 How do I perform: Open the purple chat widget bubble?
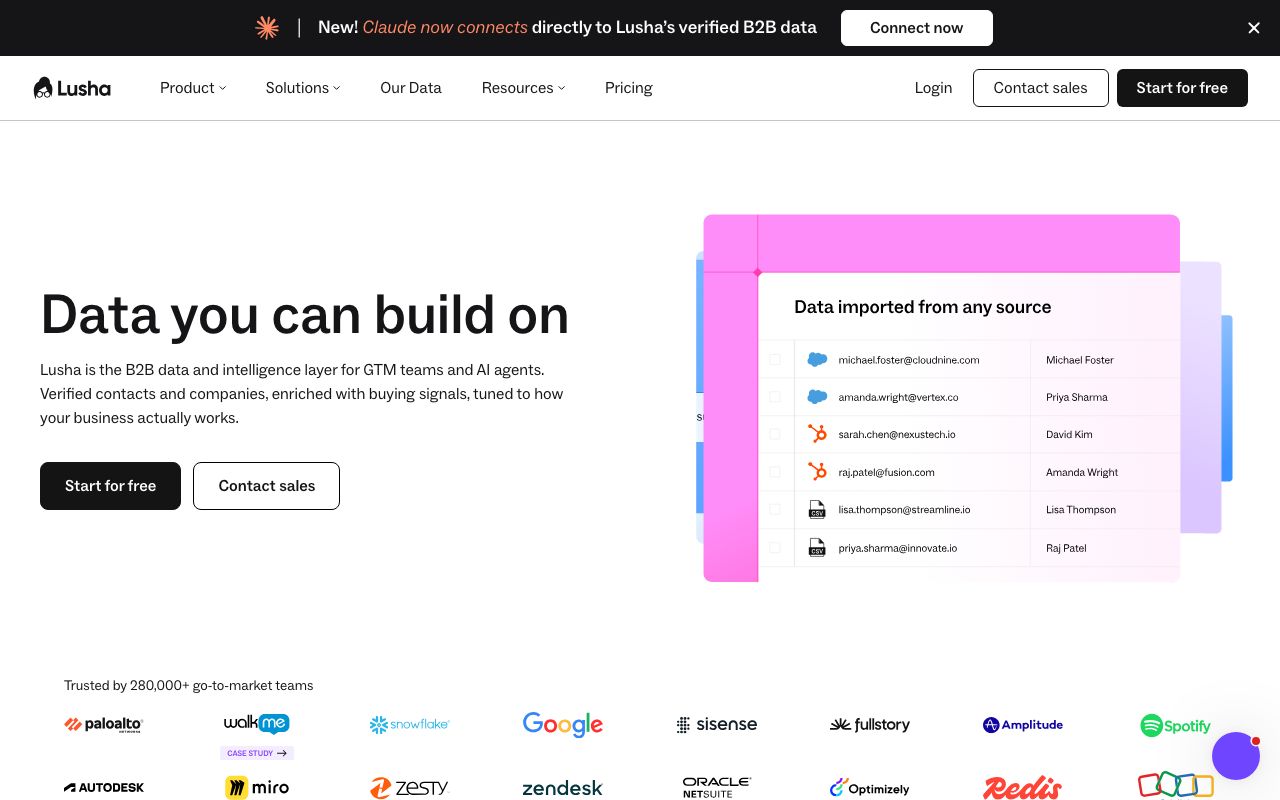(x=1236, y=756)
